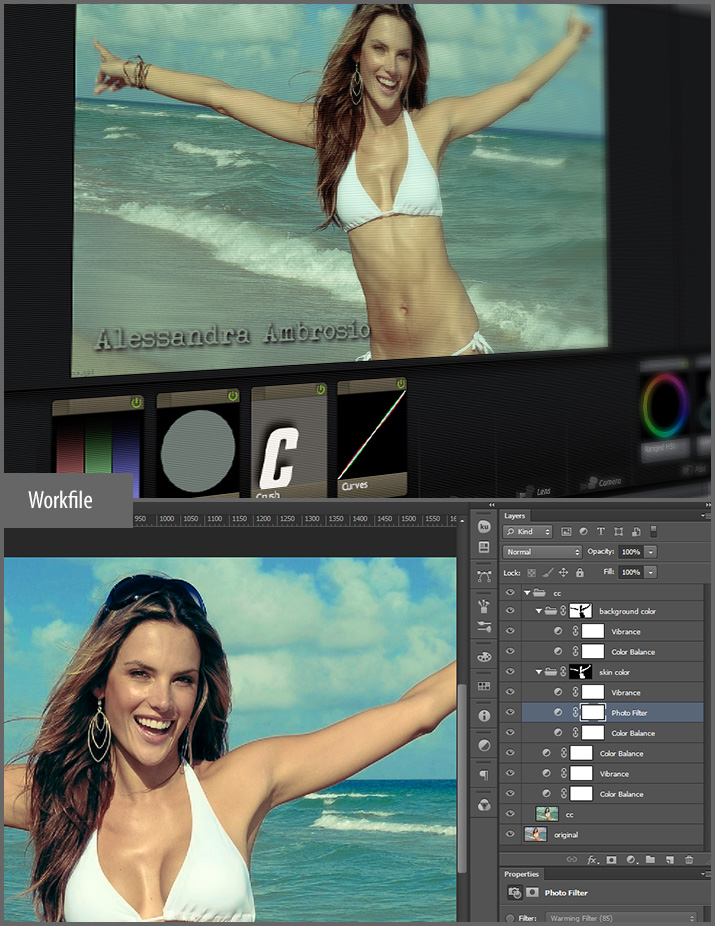Create new group with folder icon
The image size is (715, 926).
click(650, 859)
